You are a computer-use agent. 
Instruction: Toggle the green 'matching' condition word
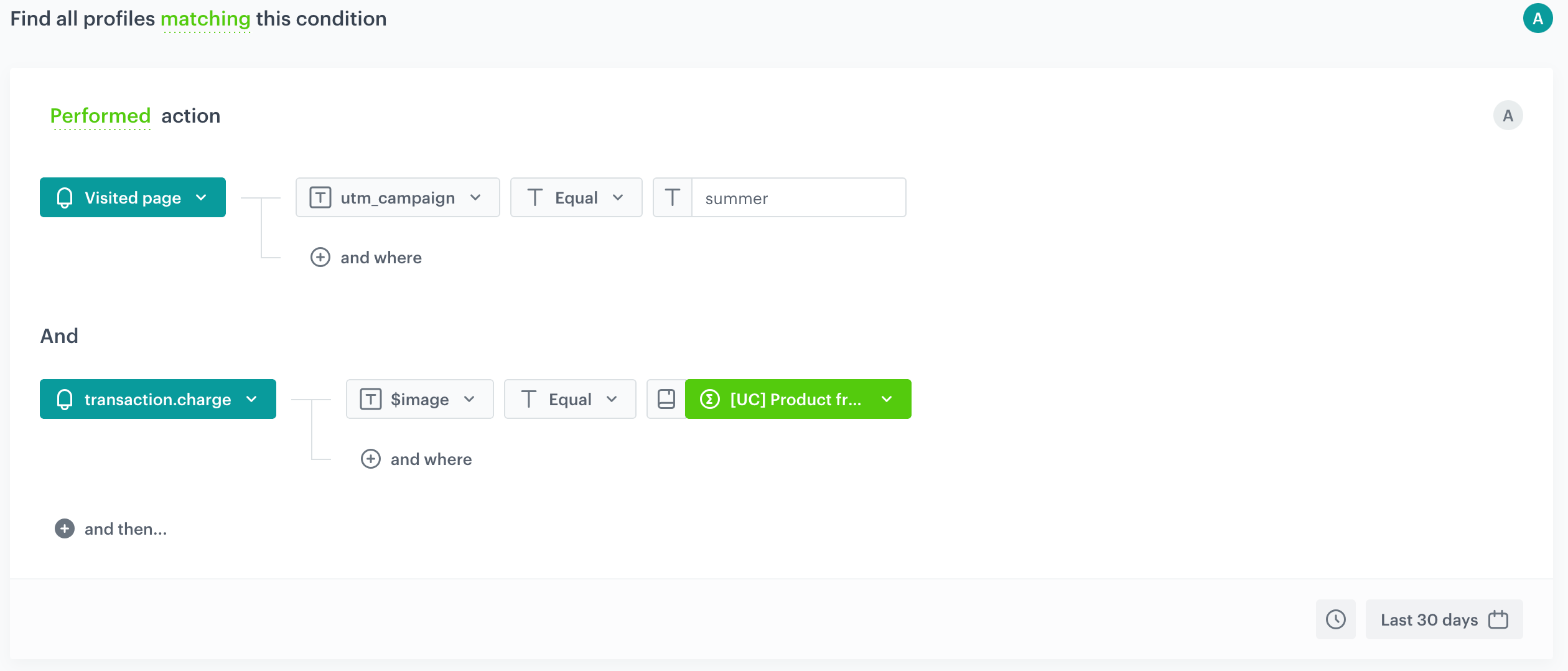[x=206, y=19]
